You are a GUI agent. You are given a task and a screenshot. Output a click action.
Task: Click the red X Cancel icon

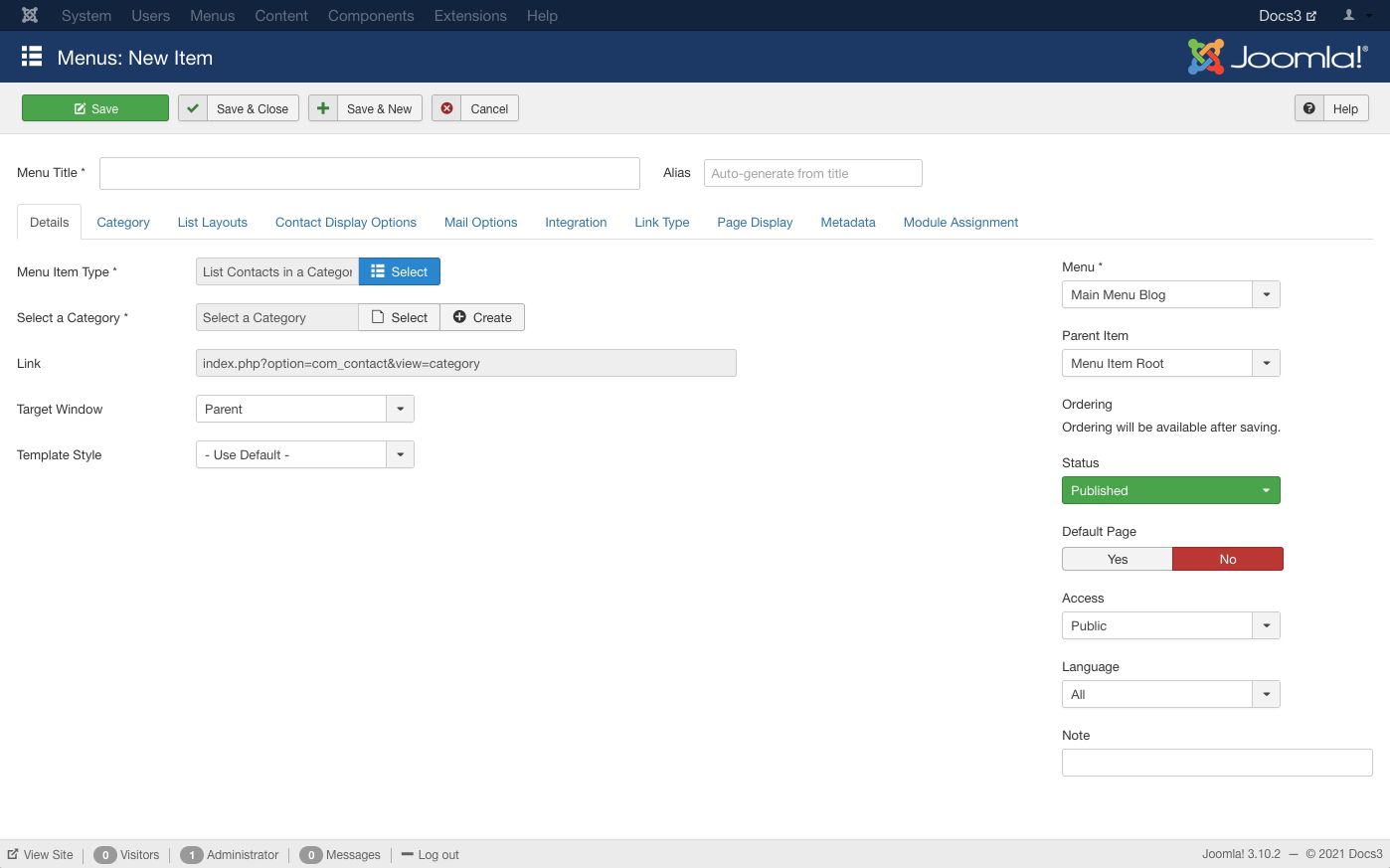coord(446,108)
